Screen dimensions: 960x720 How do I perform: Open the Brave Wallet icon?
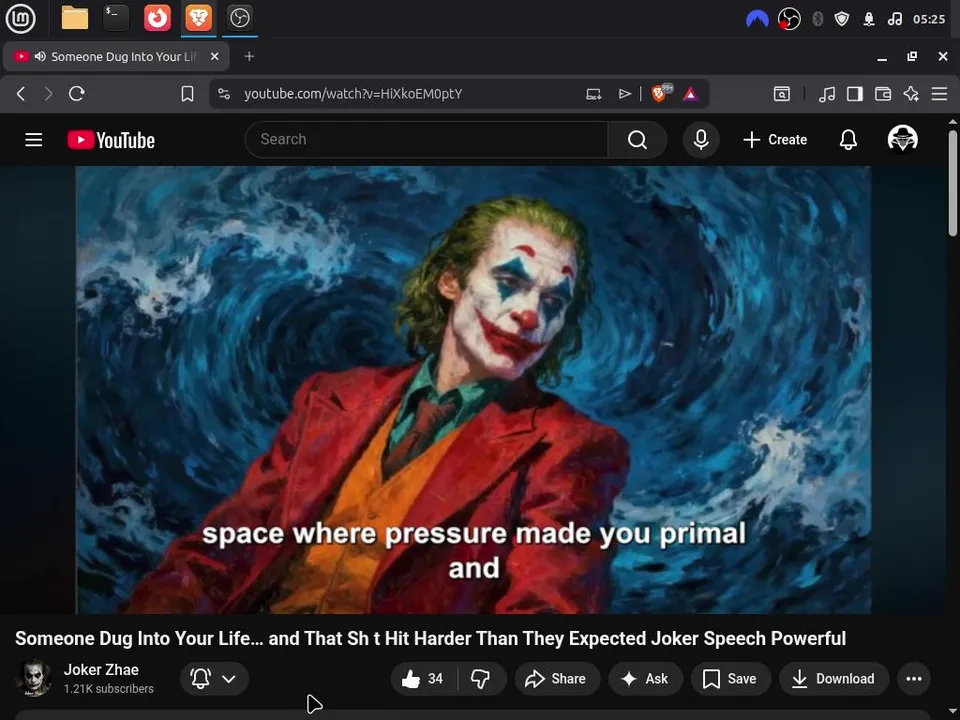(x=883, y=94)
